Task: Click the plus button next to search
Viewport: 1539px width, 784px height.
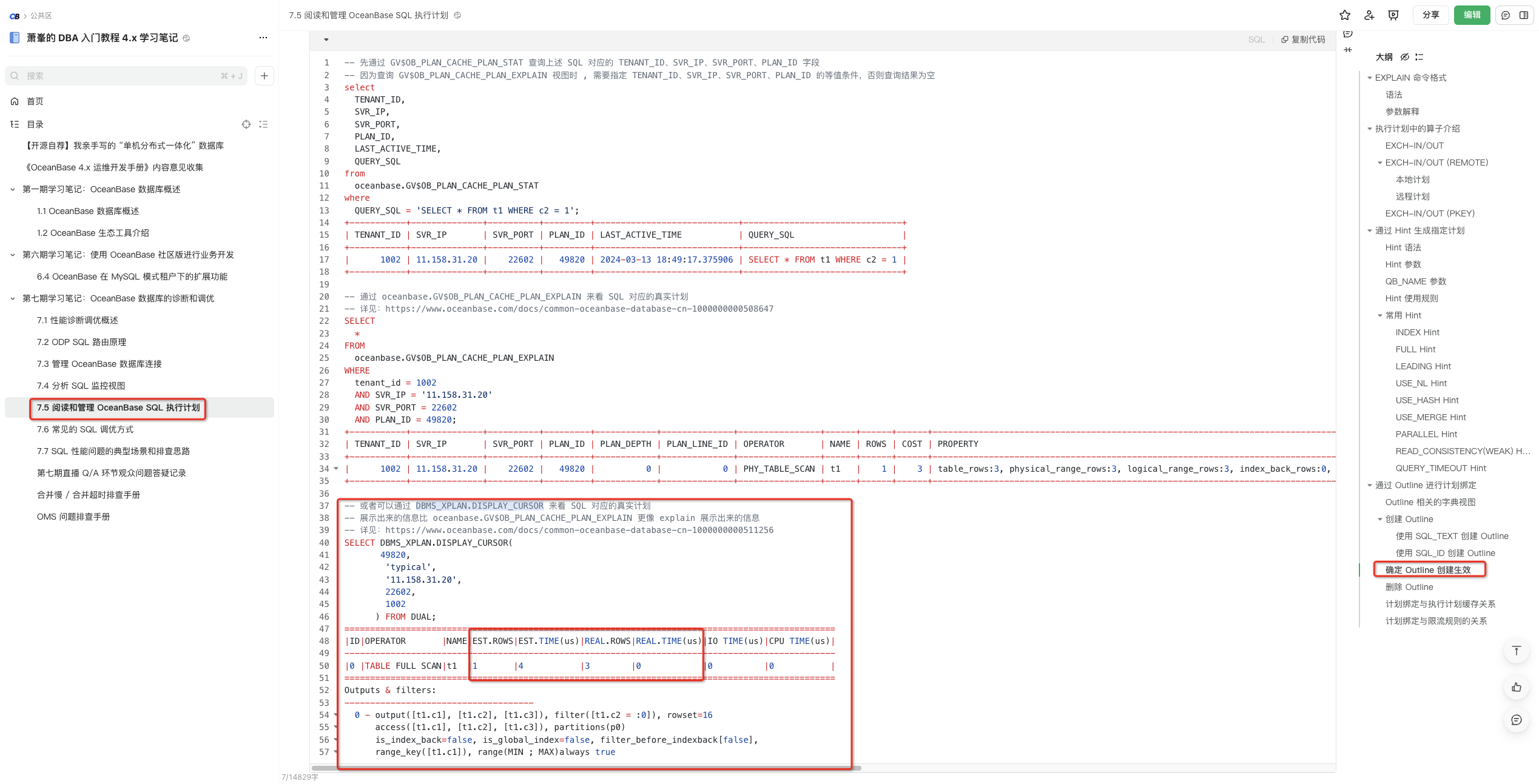Action: pyautogui.click(x=264, y=76)
